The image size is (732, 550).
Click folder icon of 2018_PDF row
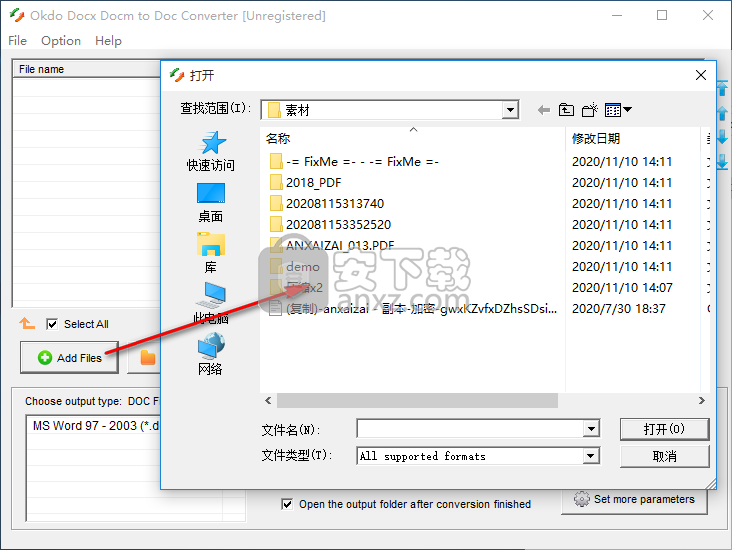click(276, 183)
